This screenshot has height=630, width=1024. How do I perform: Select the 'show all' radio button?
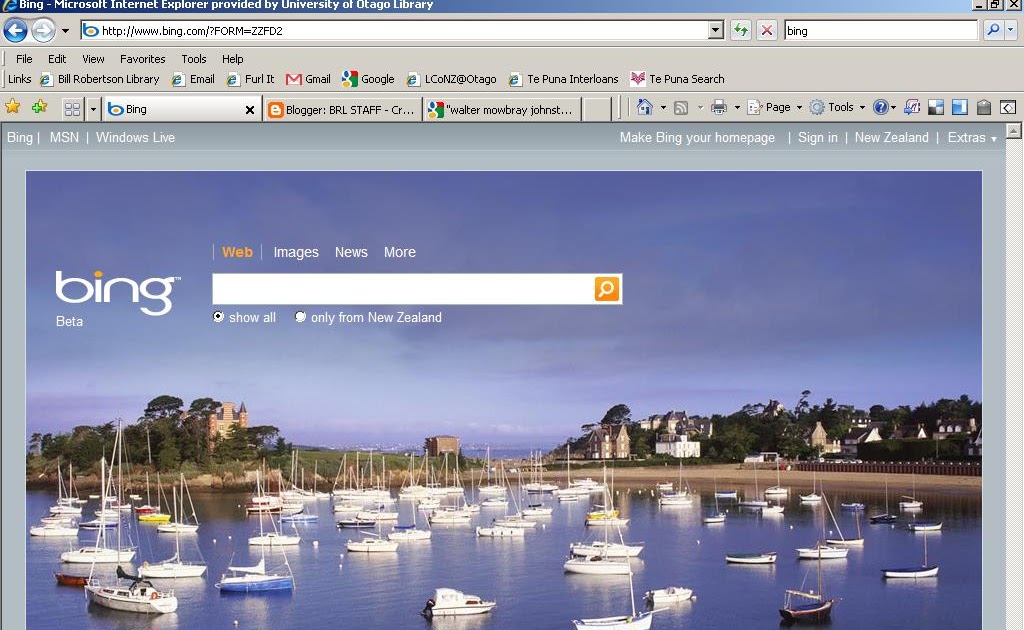click(218, 316)
